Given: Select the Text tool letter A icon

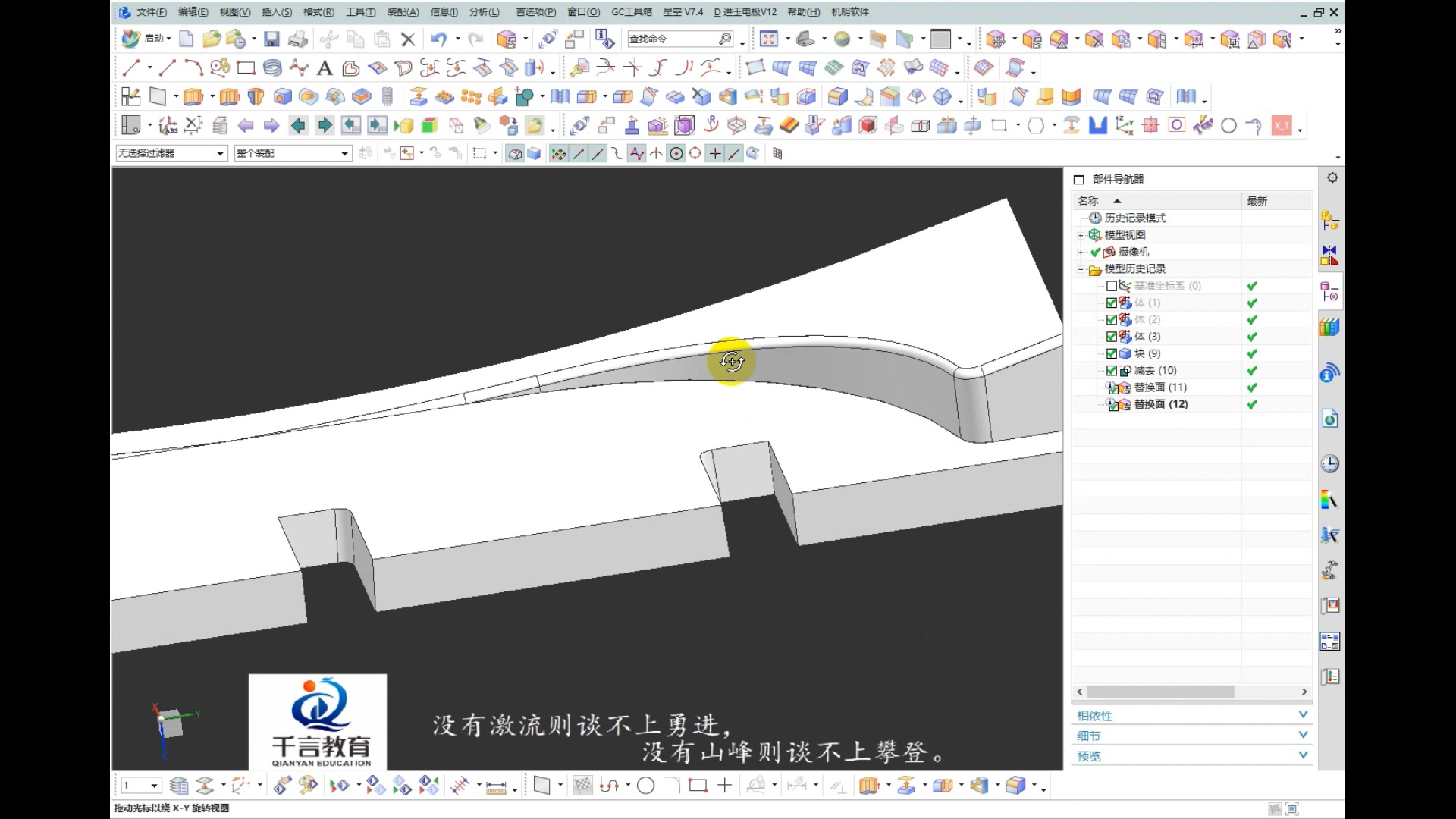Looking at the screenshot, I should pos(325,69).
